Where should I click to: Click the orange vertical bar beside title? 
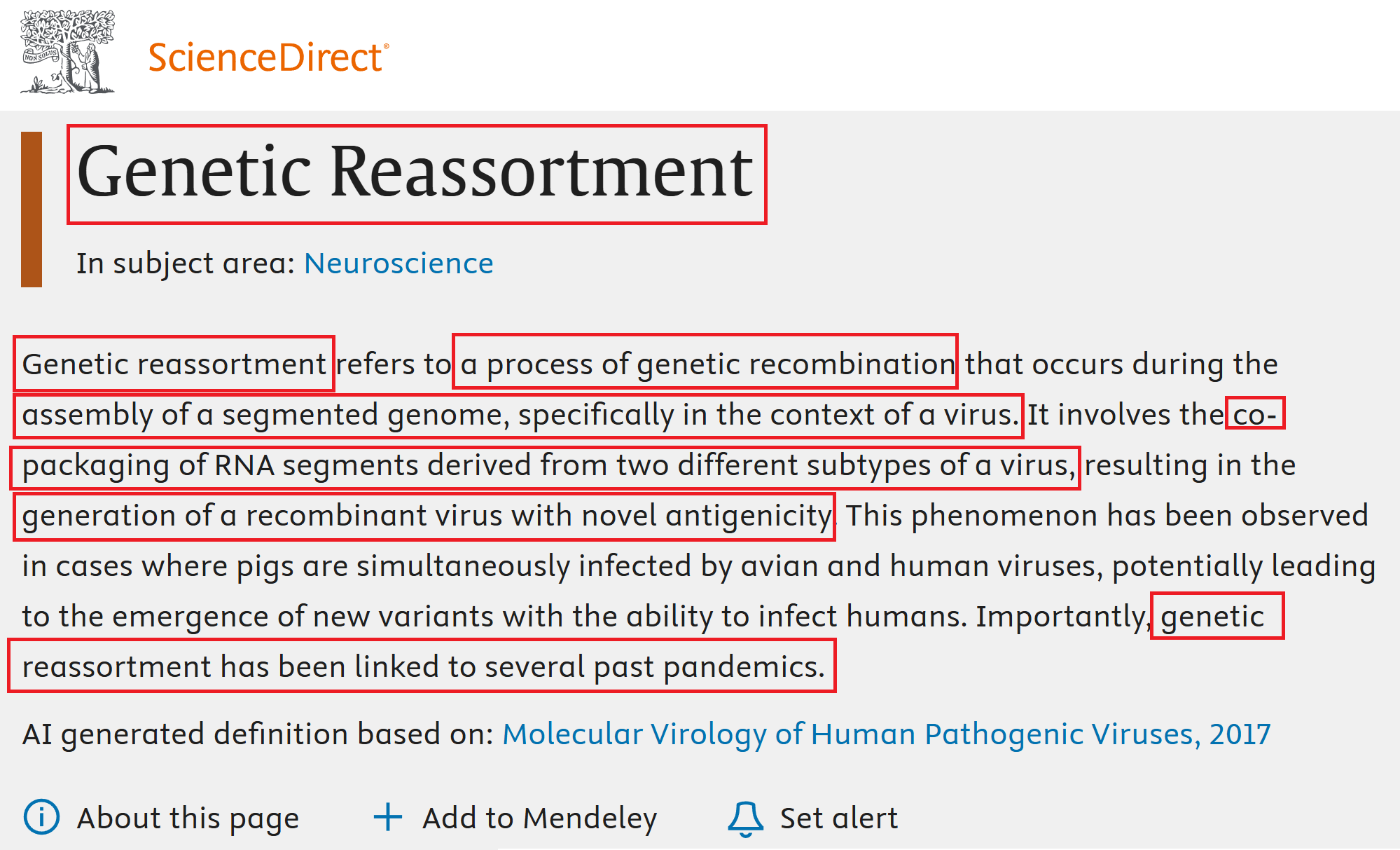point(32,209)
